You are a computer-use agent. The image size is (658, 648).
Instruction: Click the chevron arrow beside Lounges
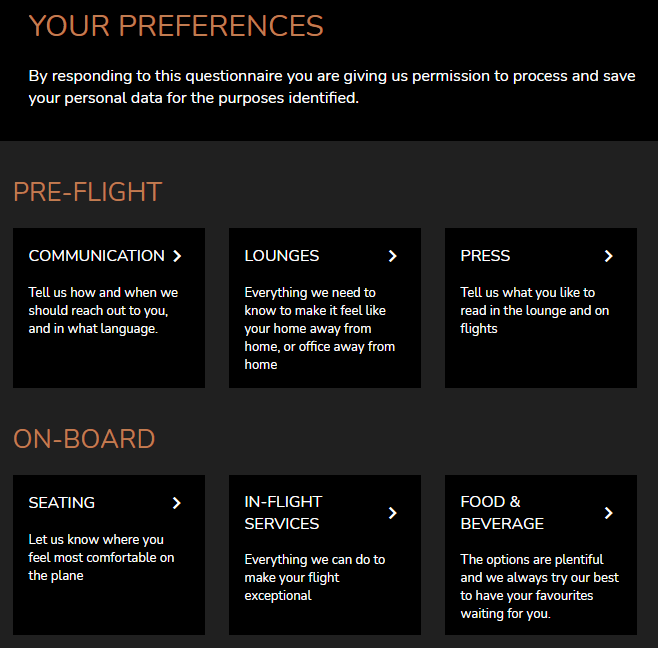click(x=393, y=256)
